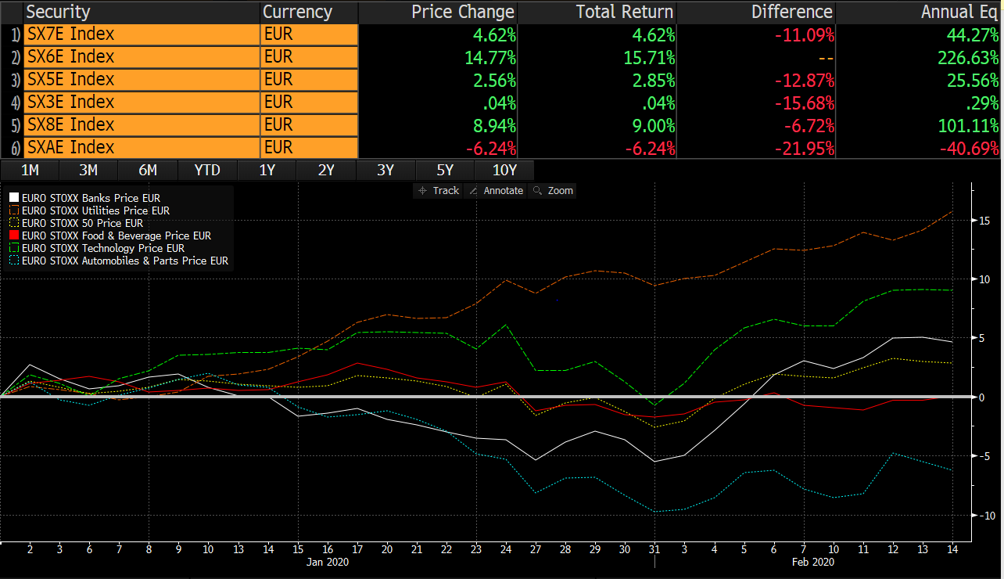Click the white Banks legend swatch
Screen dimensions: 1004x579
[x=14, y=198]
